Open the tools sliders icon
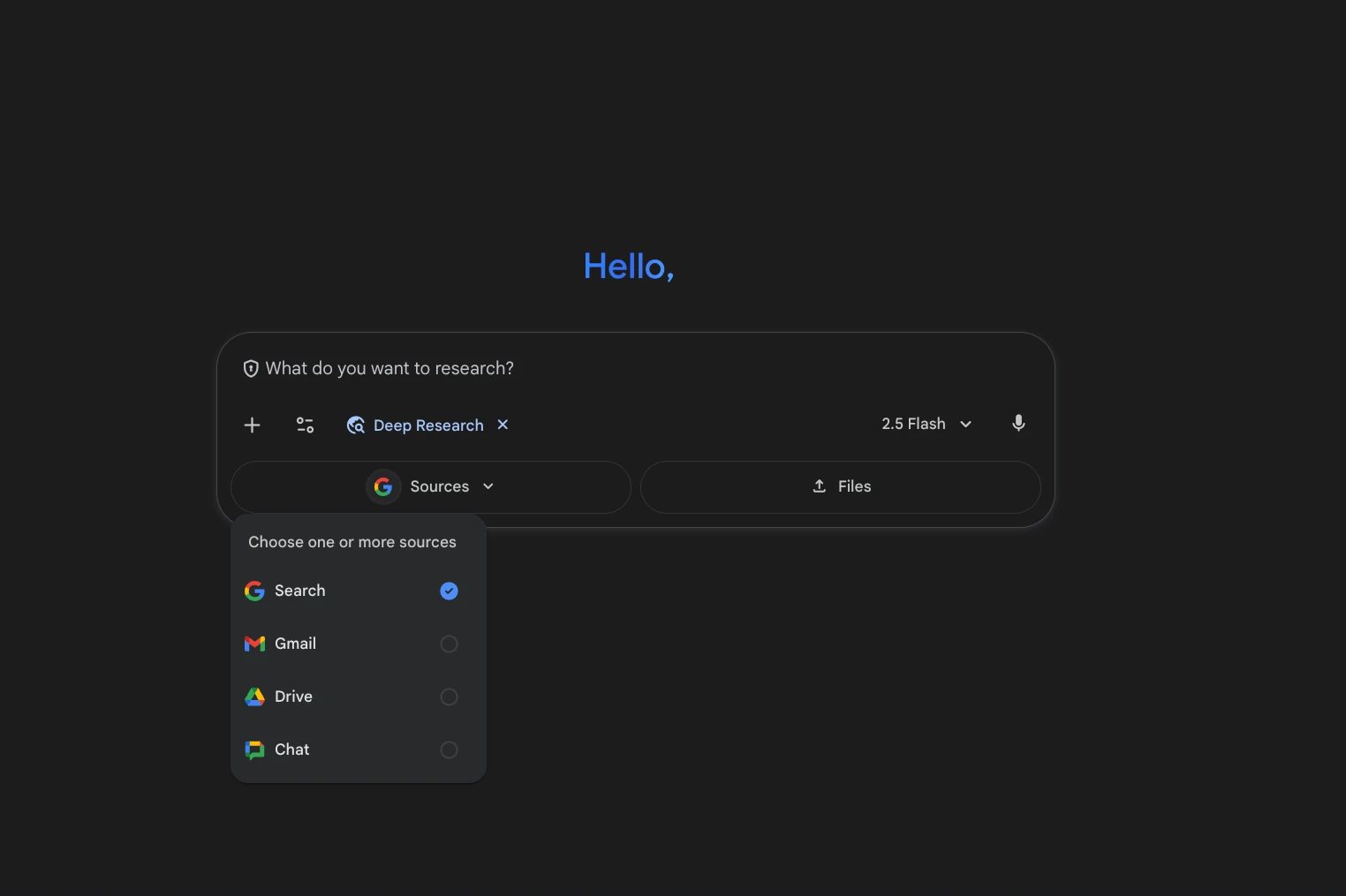The width and height of the screenshot is (1346, 896). (305, 425)
